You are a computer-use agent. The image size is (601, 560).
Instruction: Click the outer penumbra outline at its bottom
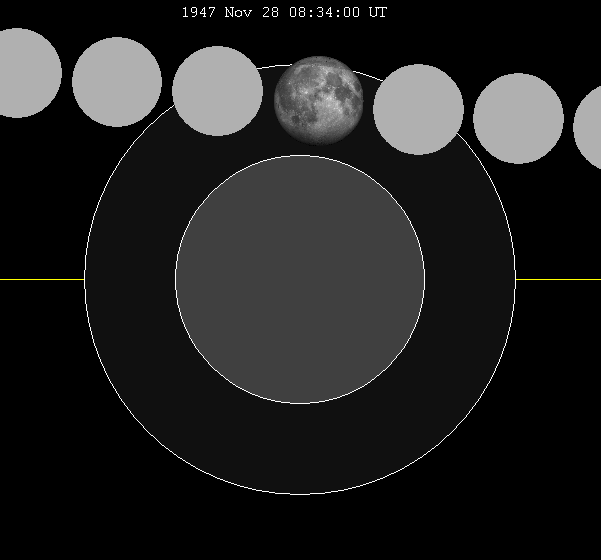tap(300, 494)
